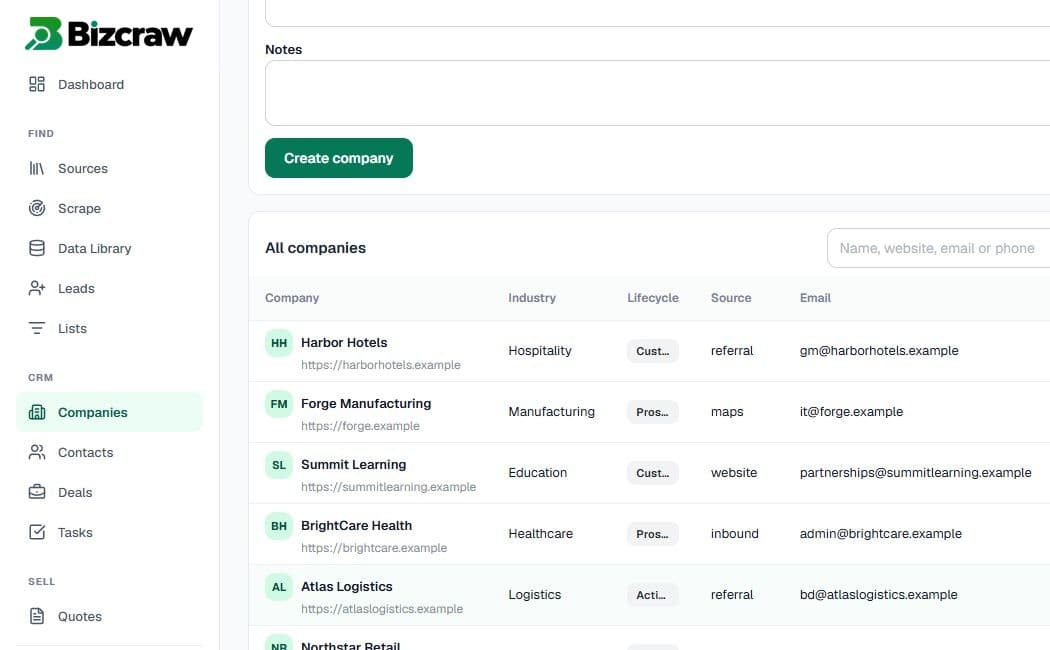Click bd@atlaslogistics.example email

click(879, 594)
